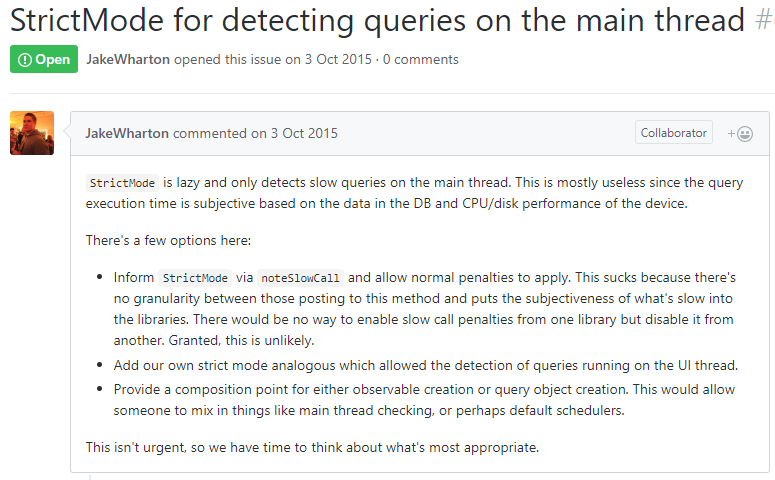Click the "This isn't urgent" closing sentence

[312, 447]
